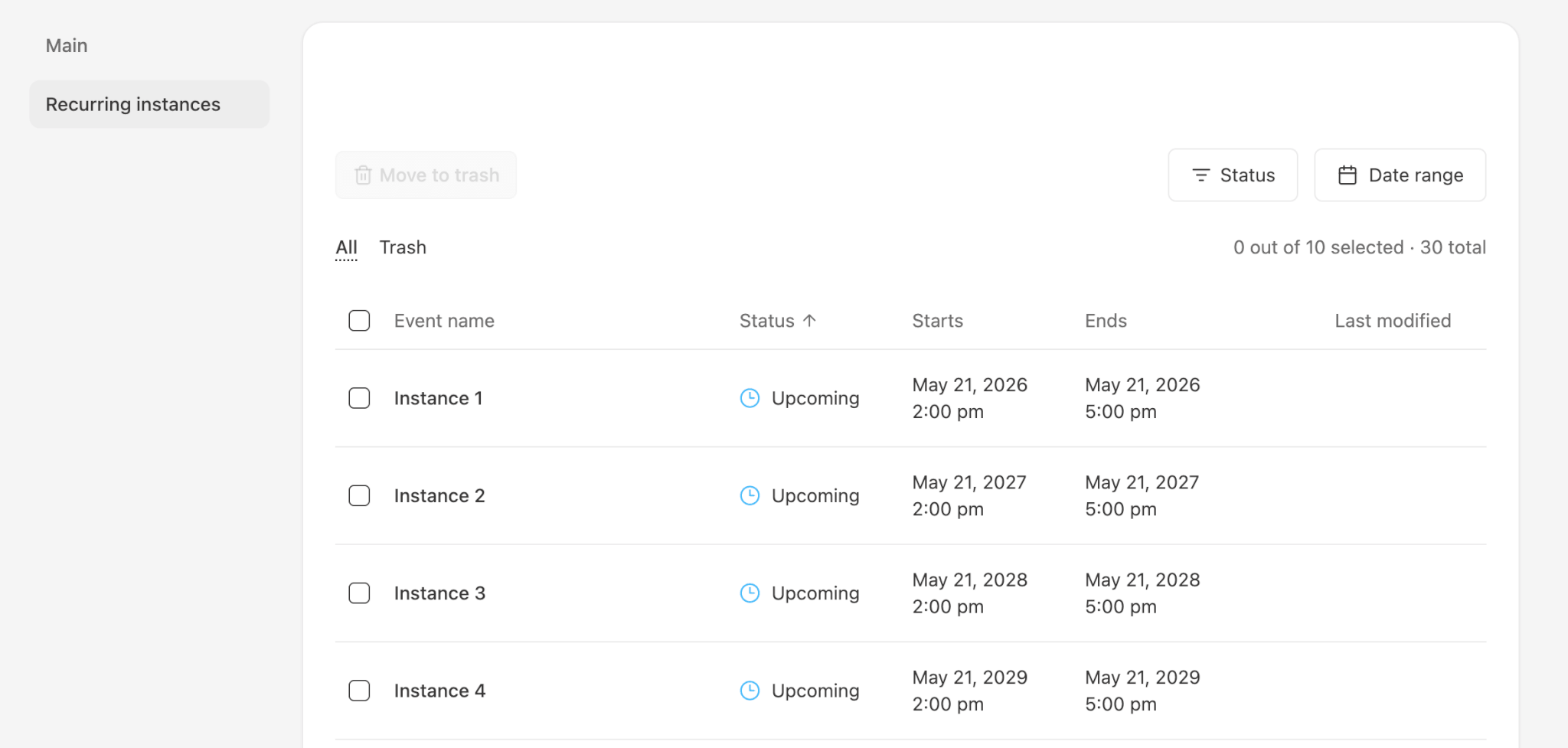The image size is (1568, 748).
Task: Click the calendar icon in Date range button
Action: pos(1347,175)
